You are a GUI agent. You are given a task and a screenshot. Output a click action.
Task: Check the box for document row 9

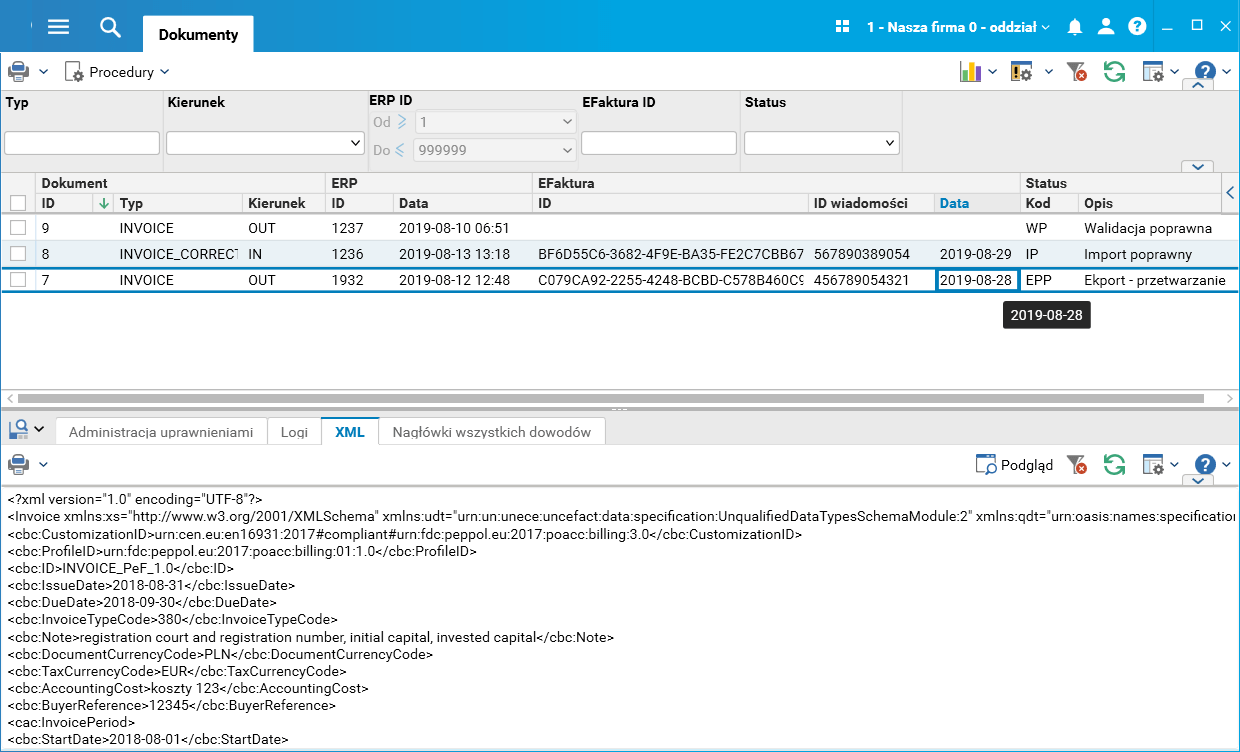(18, 228)
